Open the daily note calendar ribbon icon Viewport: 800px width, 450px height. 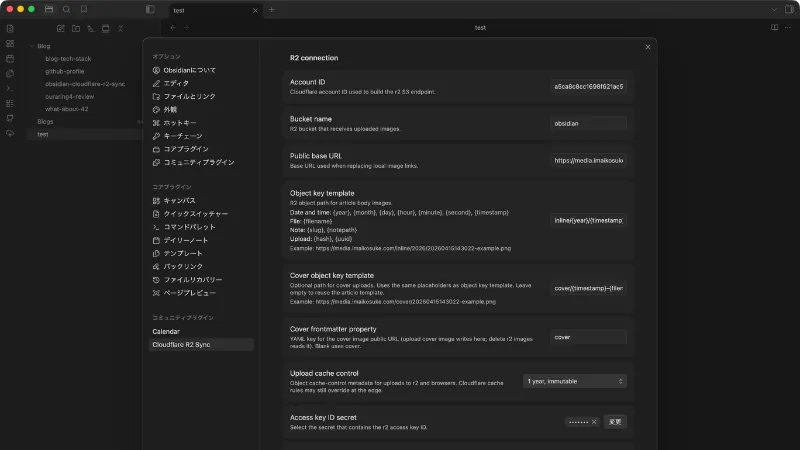10,59
